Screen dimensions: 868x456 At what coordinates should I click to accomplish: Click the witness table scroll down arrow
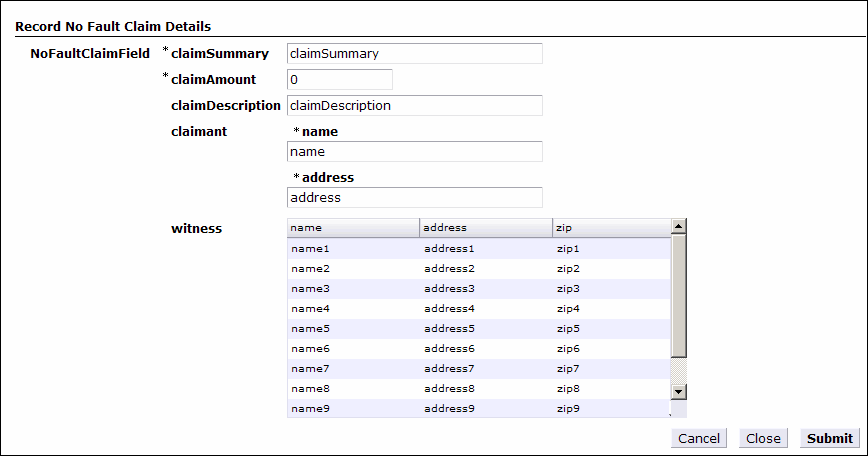click(x=679, y=392)
